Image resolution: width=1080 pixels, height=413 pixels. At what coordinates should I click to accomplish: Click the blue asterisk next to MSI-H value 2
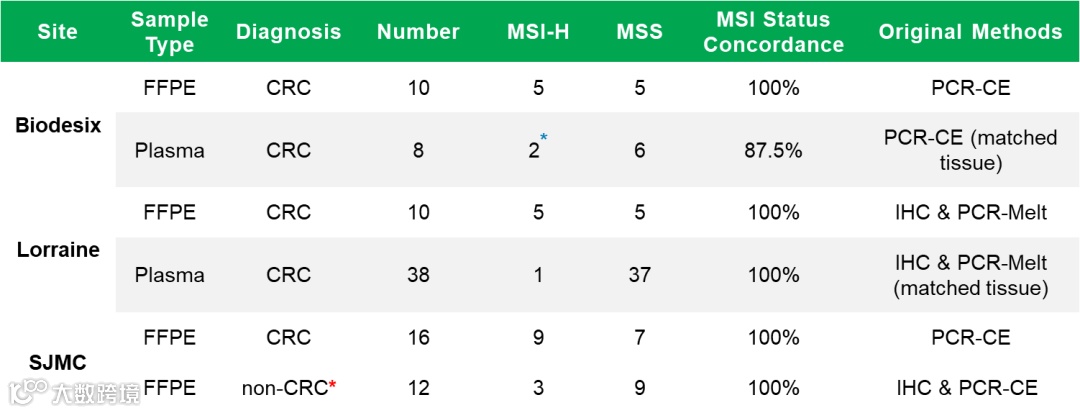point(544,138)
